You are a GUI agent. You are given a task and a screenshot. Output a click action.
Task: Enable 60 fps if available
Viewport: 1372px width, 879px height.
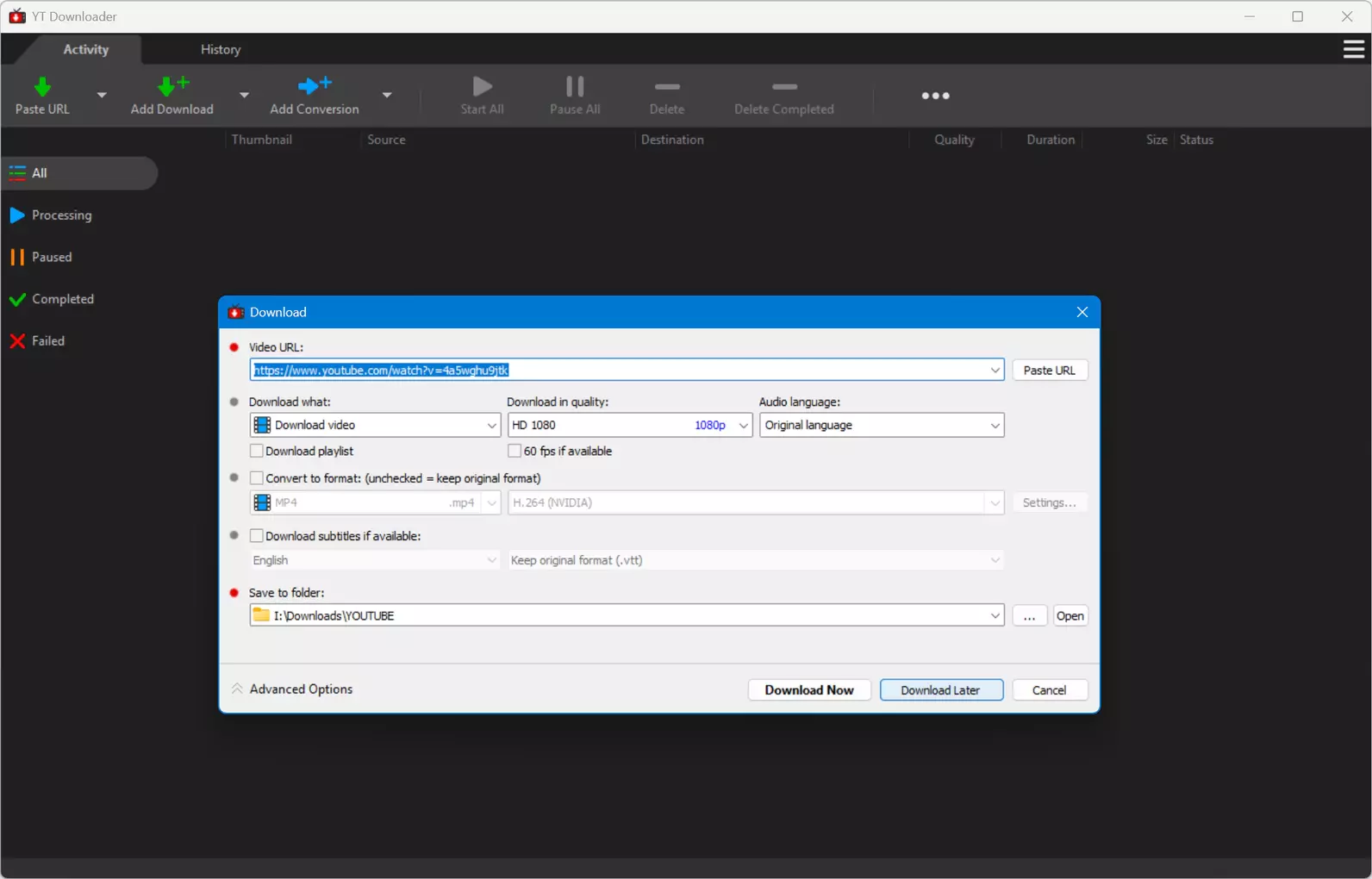(x=514, y=451)
